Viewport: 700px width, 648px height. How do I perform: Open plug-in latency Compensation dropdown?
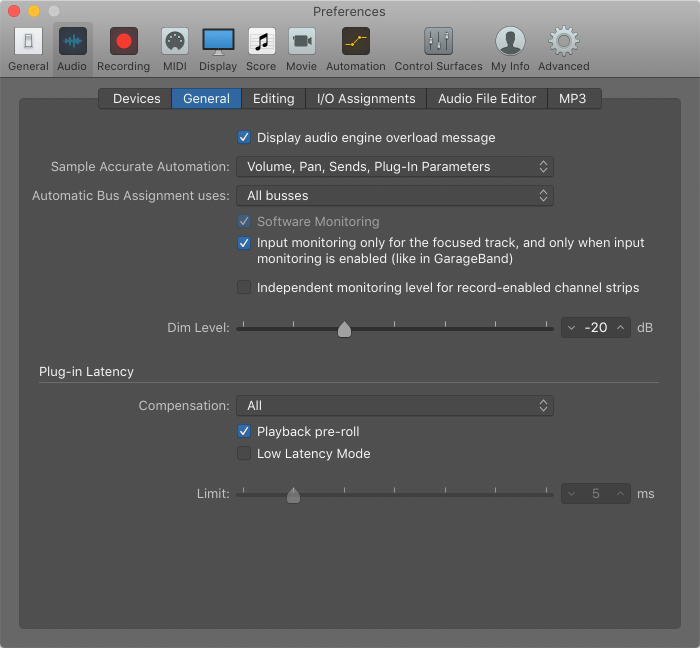click(x=395, y=406)
